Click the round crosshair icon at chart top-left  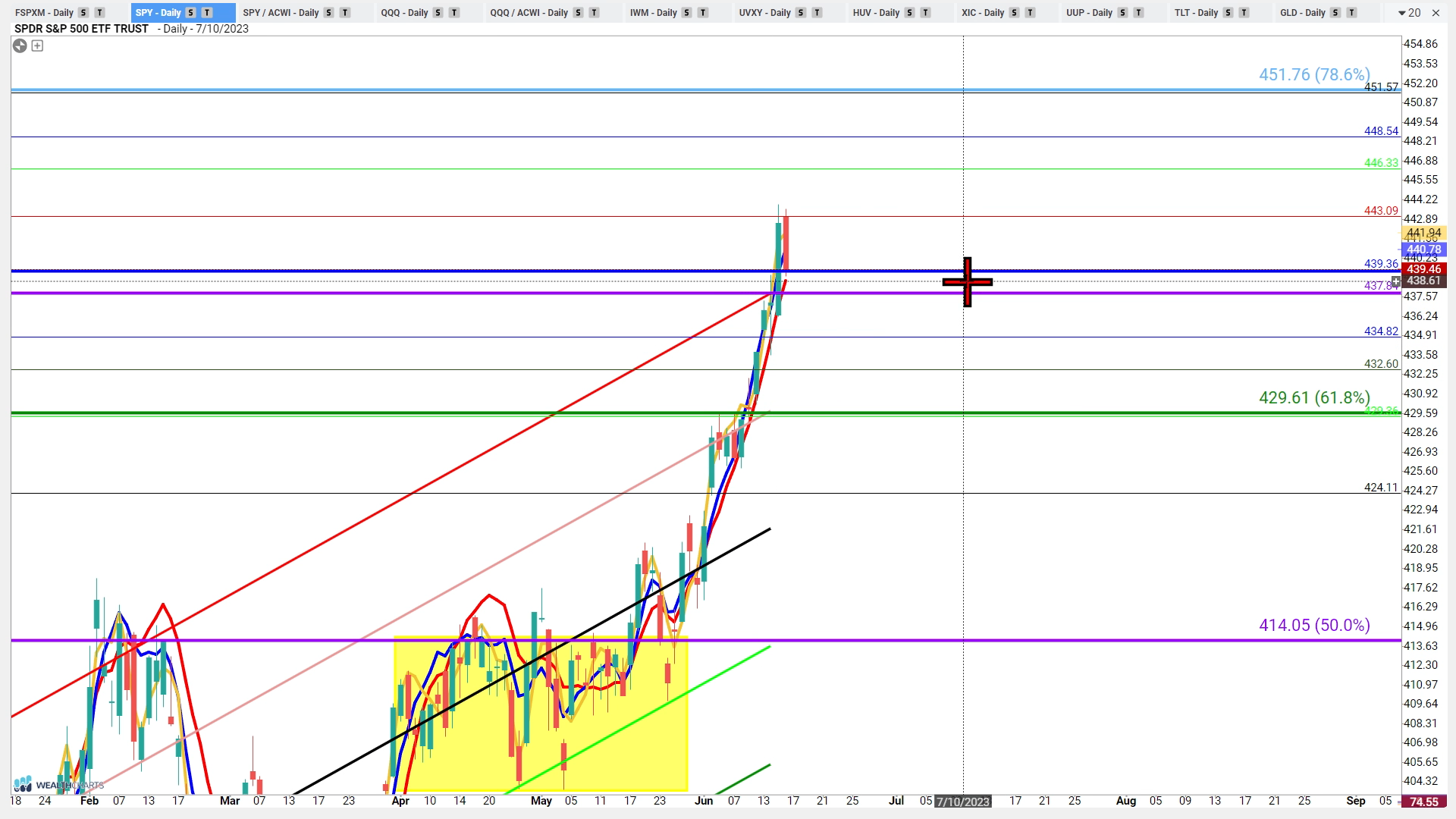(x=20, y=46)
